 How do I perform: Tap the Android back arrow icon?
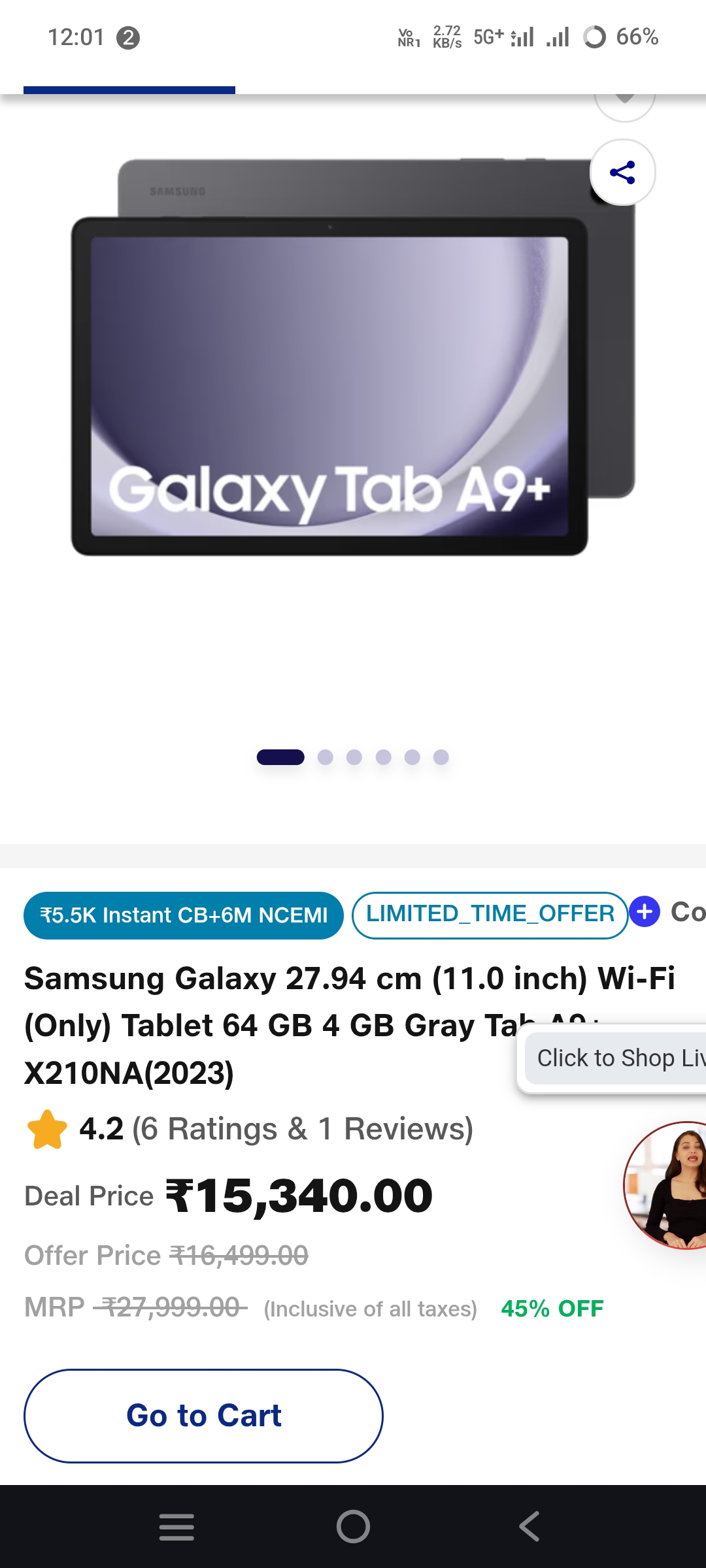529,1527
